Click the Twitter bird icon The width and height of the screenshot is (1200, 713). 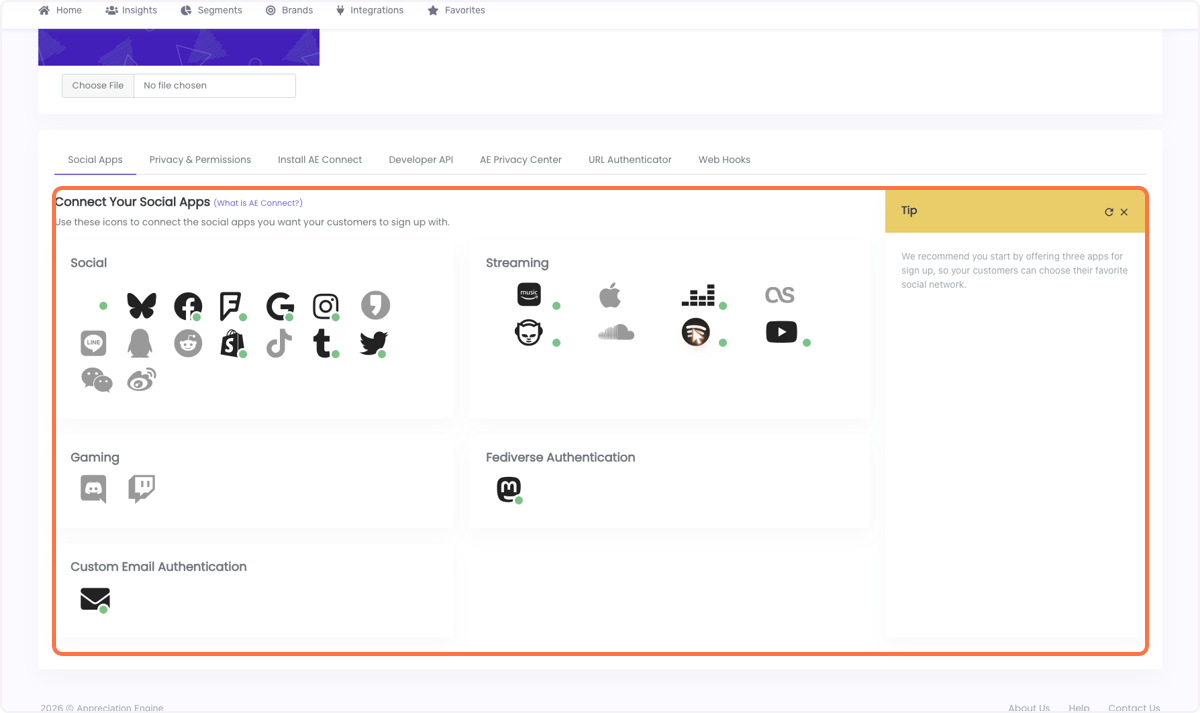(374, 343)
